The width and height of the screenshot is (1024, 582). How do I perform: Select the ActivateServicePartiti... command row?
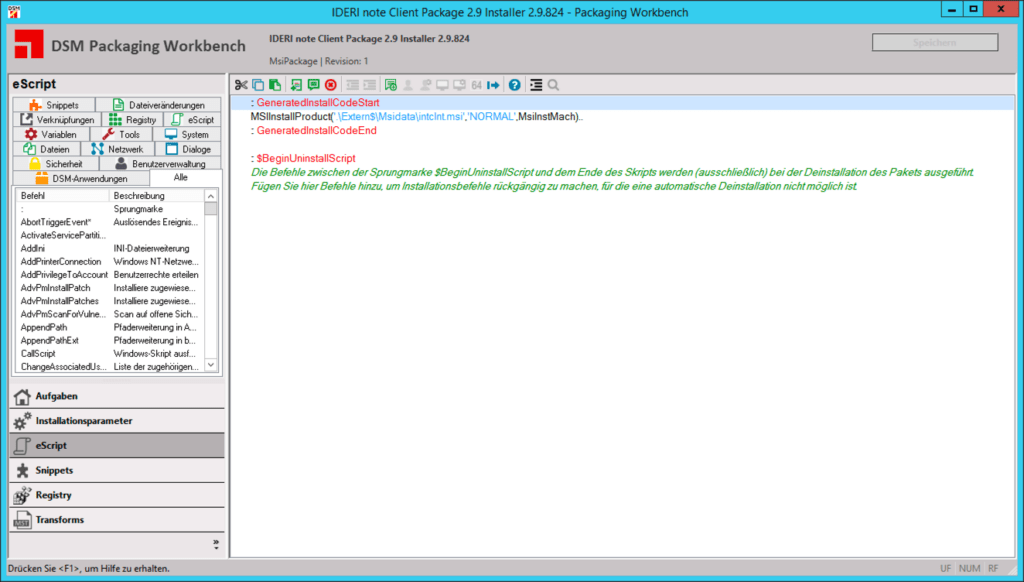click(x=110, y=235)
